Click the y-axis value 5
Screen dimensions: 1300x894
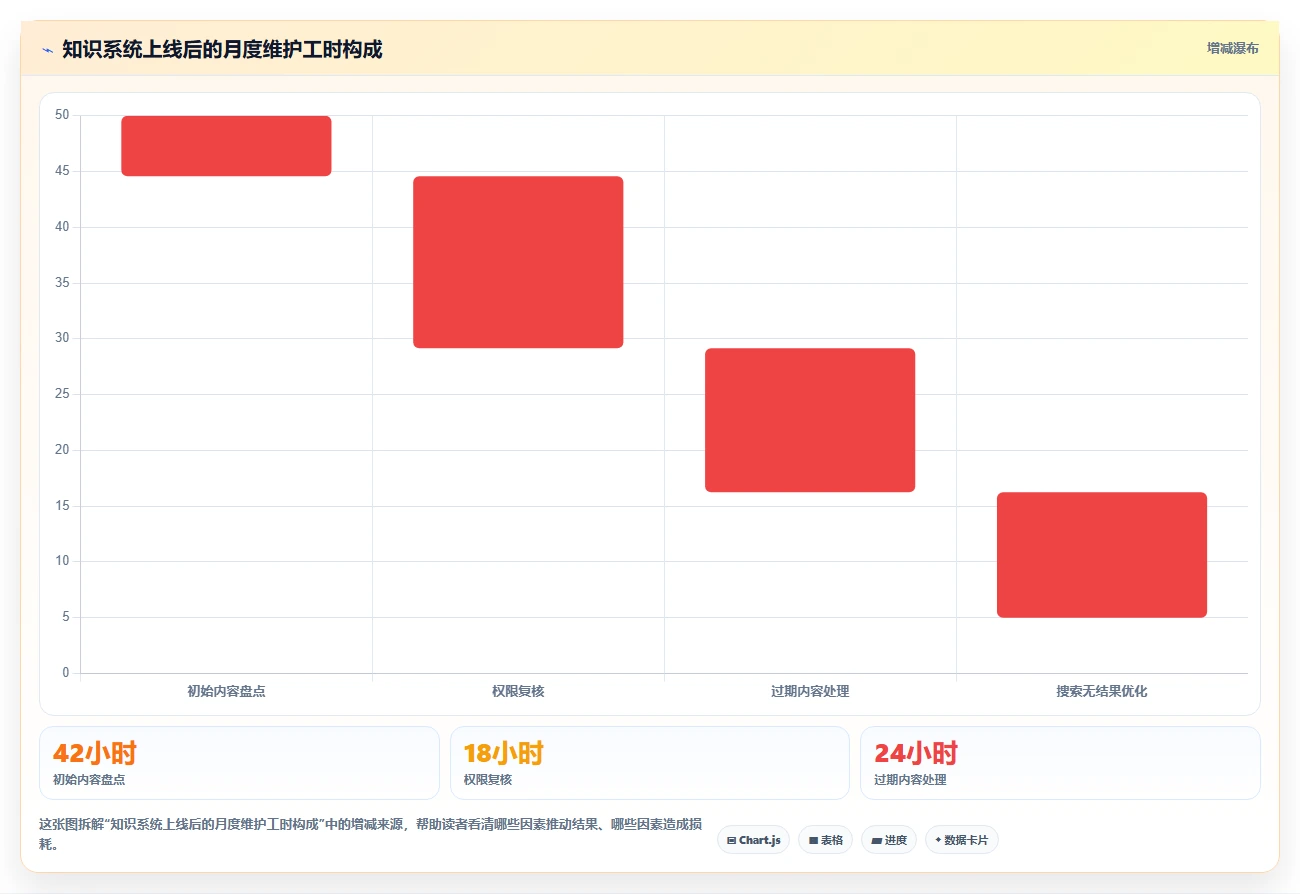click(66, 617)
